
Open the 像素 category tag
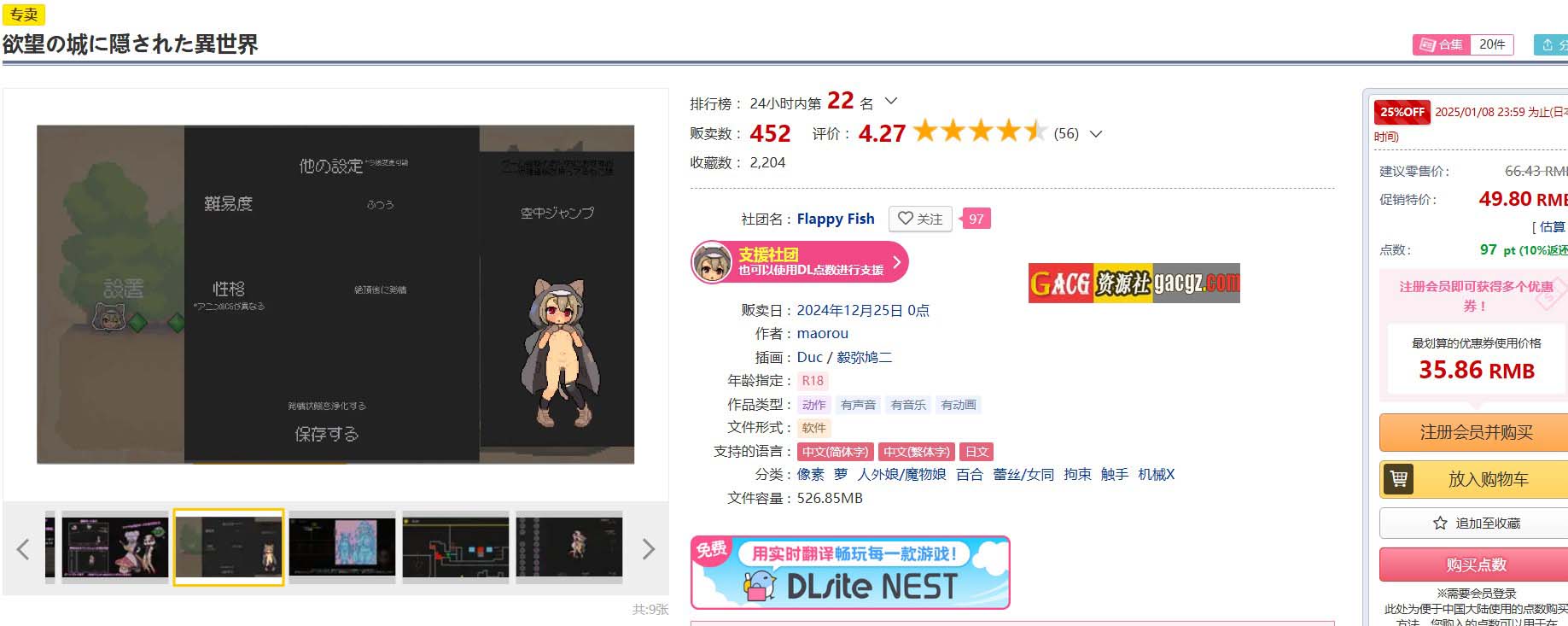[811, 474]
